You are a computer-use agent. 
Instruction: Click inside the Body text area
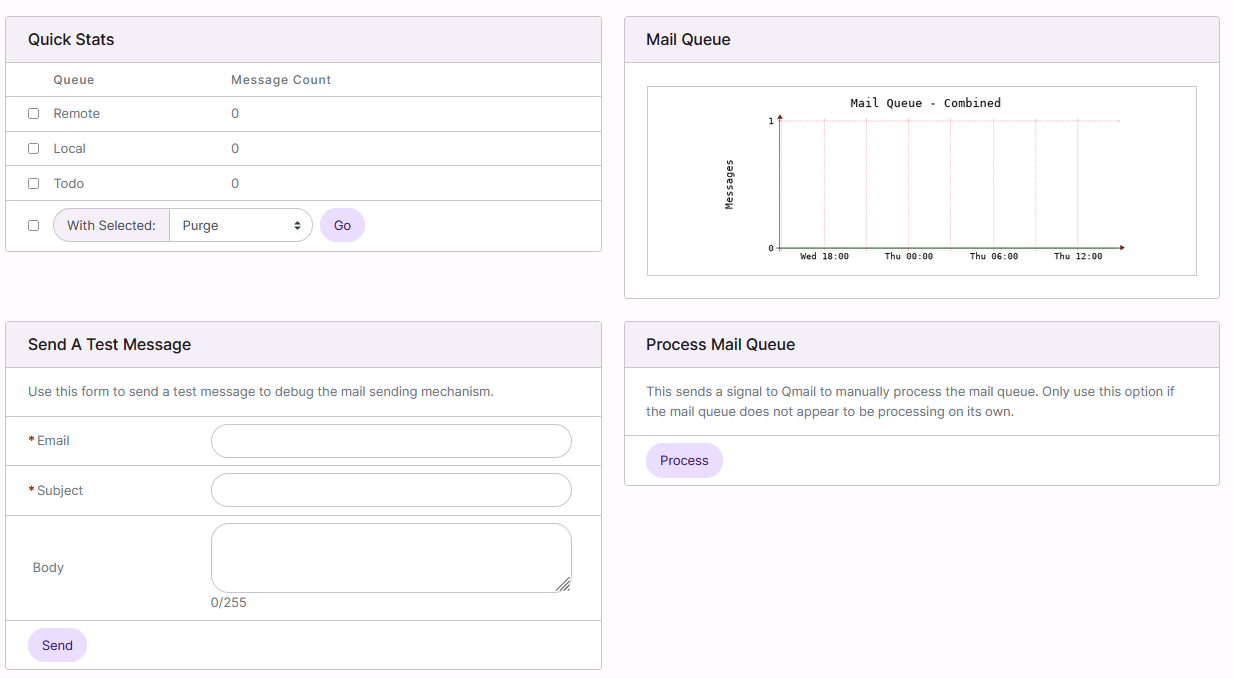click(x=391, y=557)
